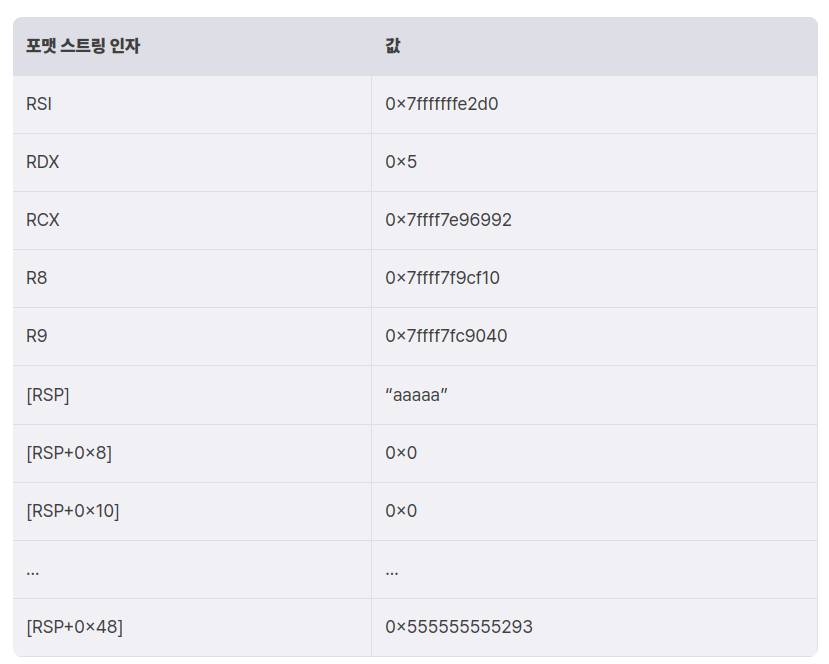Click the 포맷 스트링 인자 column header

pyautogui.click(x=83, y=46)
